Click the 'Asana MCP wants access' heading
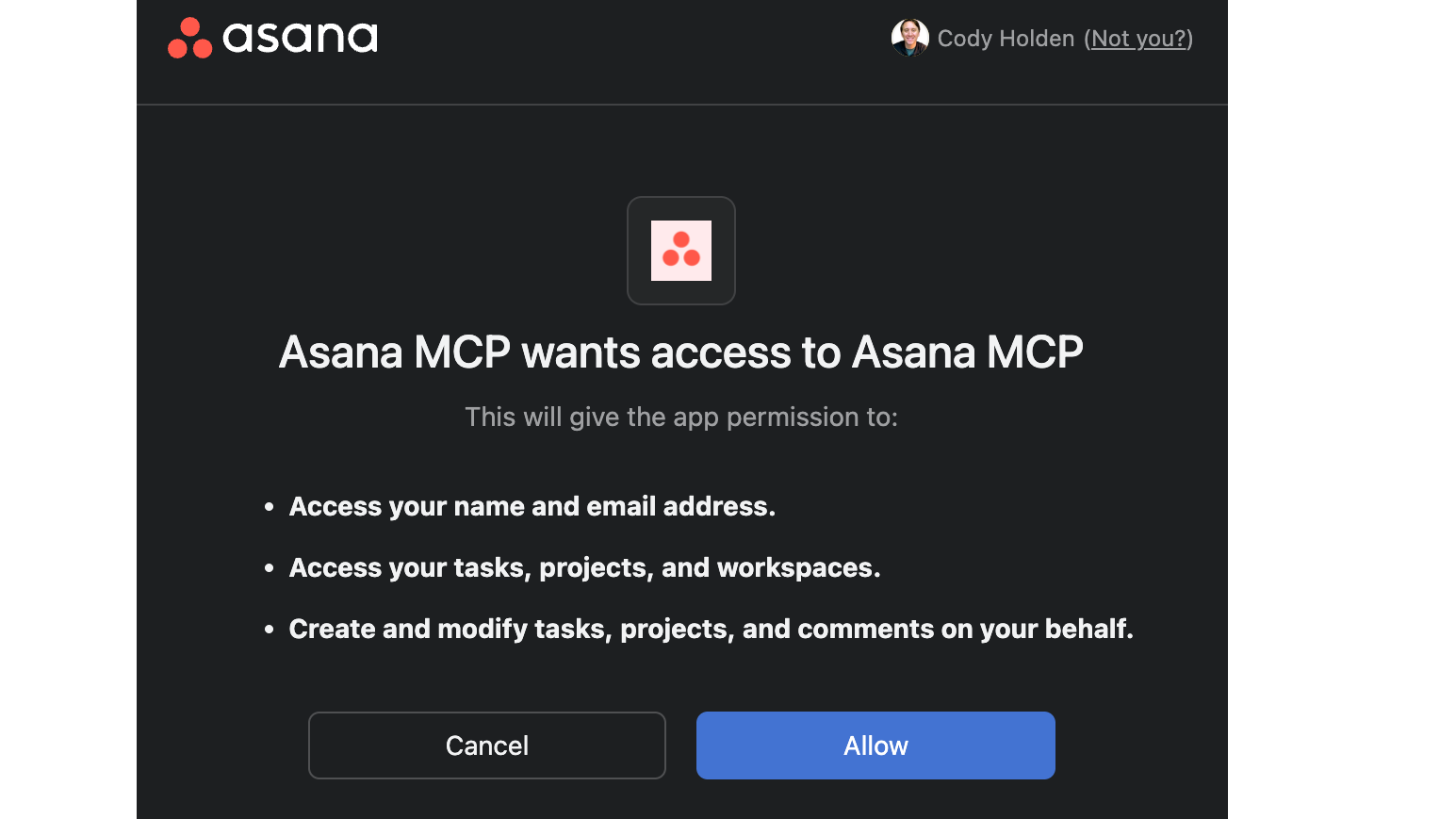 [x=680, y=352]
